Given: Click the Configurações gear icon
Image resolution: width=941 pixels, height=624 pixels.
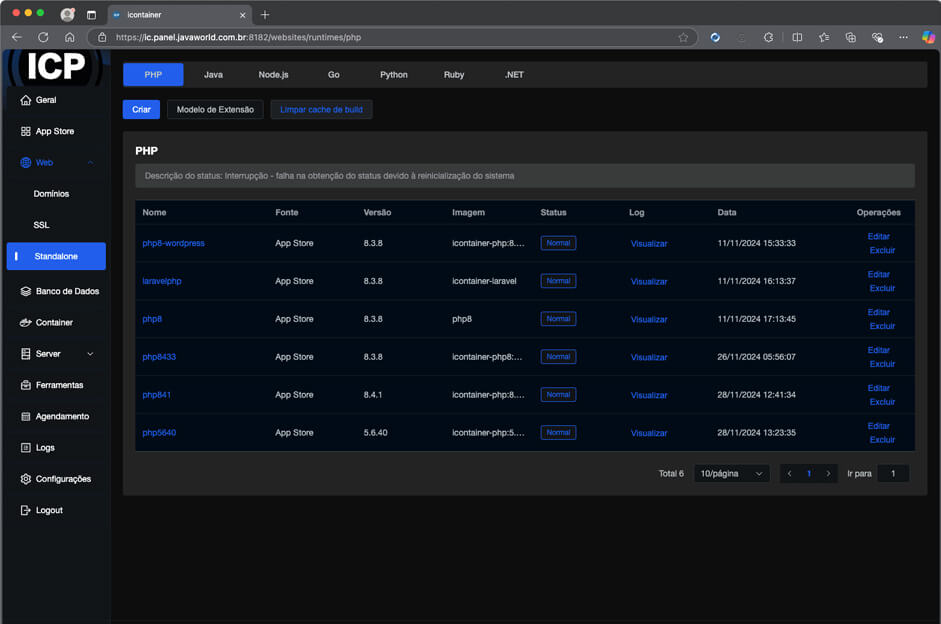Looking at the screenshot, I should [x=26, y=479].
